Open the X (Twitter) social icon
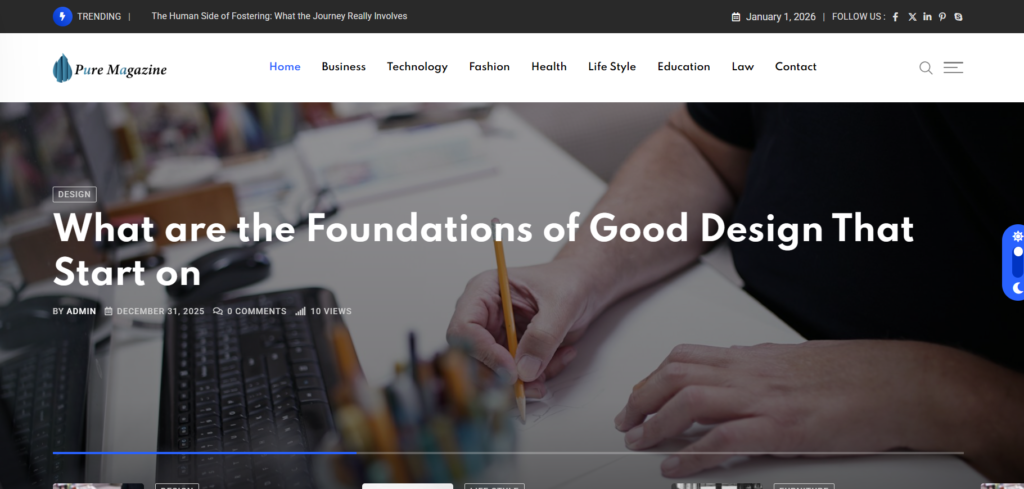1024x489 pixels. click(x=912, y=17)
